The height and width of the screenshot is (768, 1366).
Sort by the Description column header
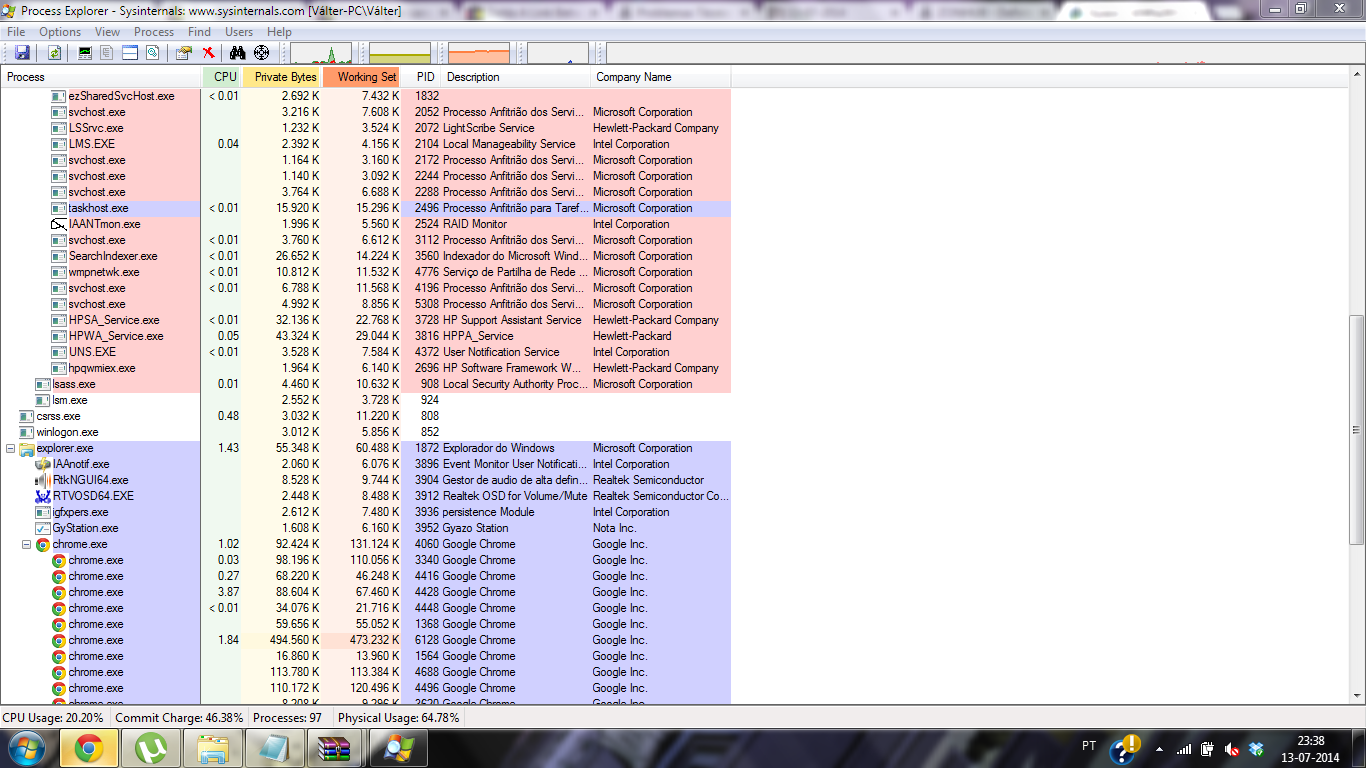(516, 77)
